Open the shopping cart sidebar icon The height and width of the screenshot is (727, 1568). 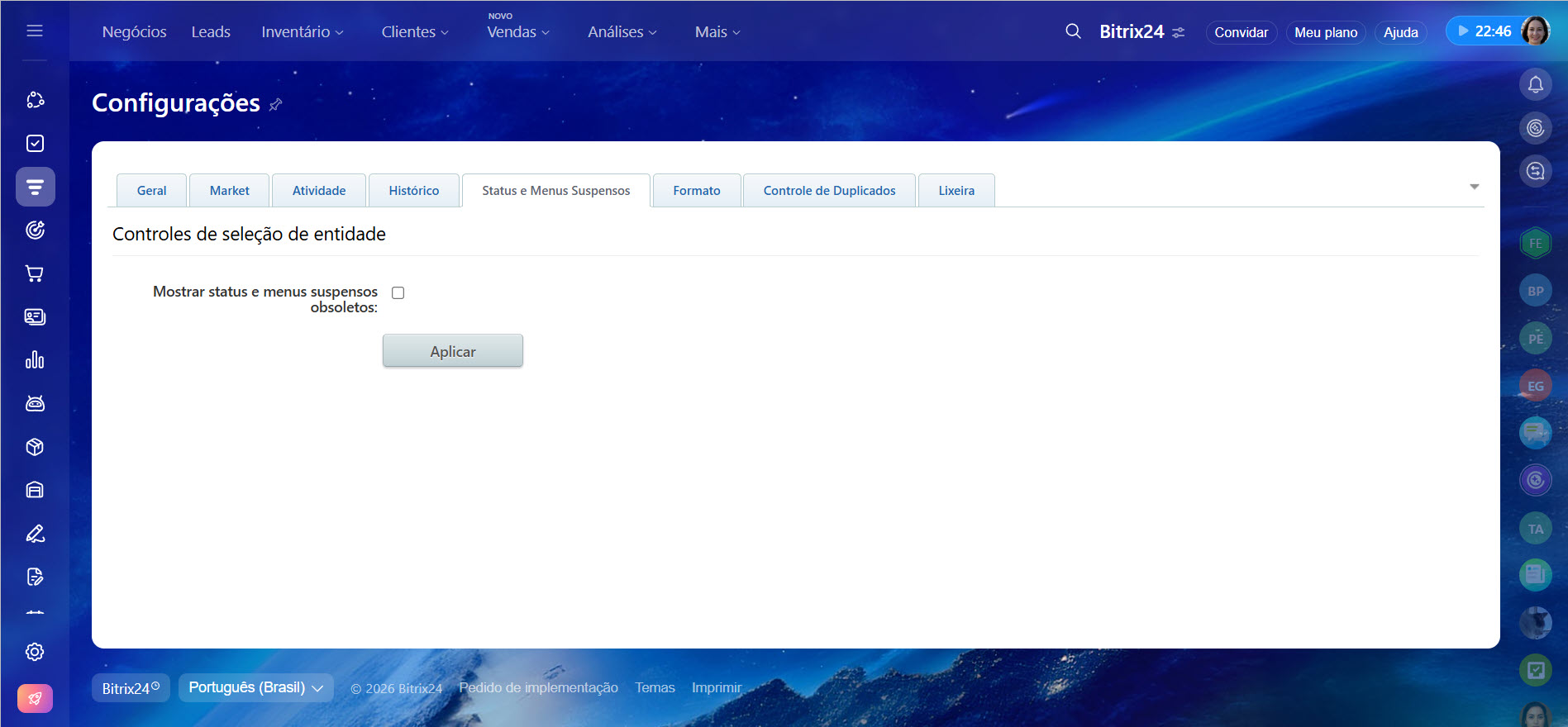(35, 273)
